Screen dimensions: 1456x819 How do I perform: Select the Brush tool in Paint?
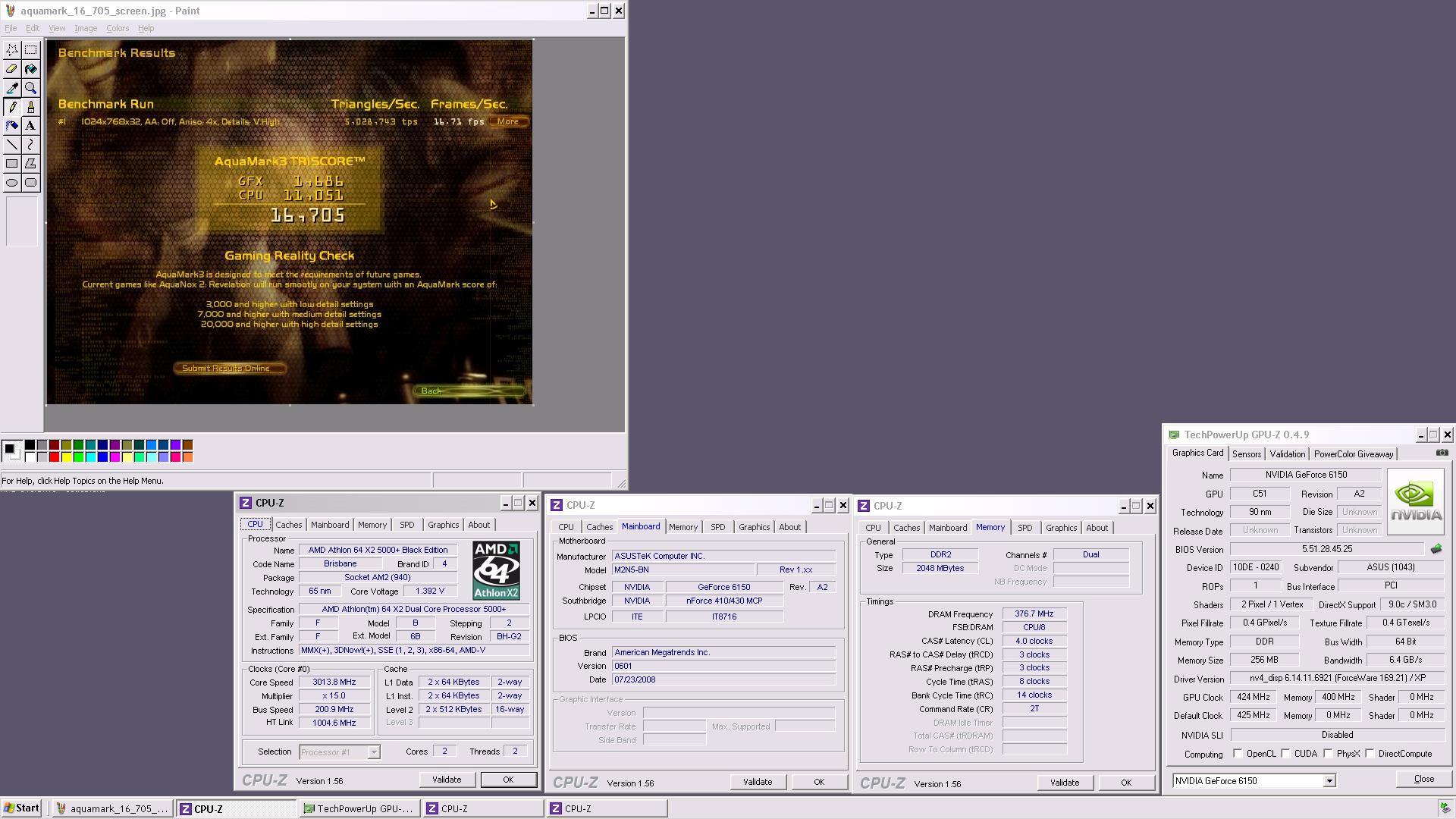(x=31, y=107)
